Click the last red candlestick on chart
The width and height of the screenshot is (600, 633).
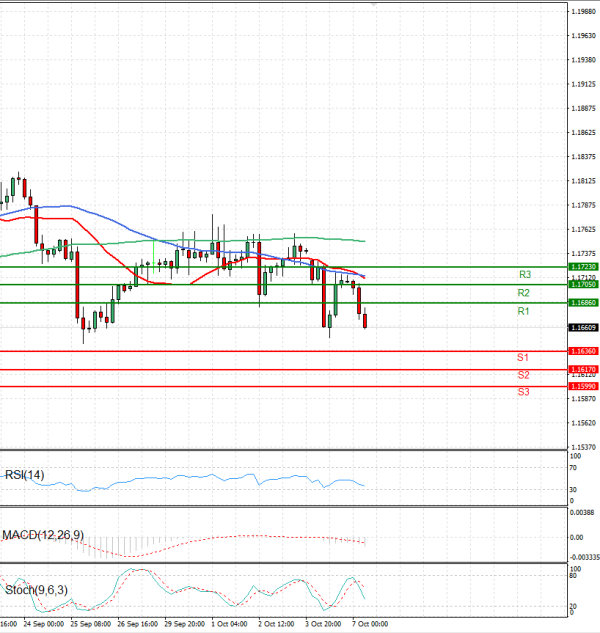click(365, 321)
